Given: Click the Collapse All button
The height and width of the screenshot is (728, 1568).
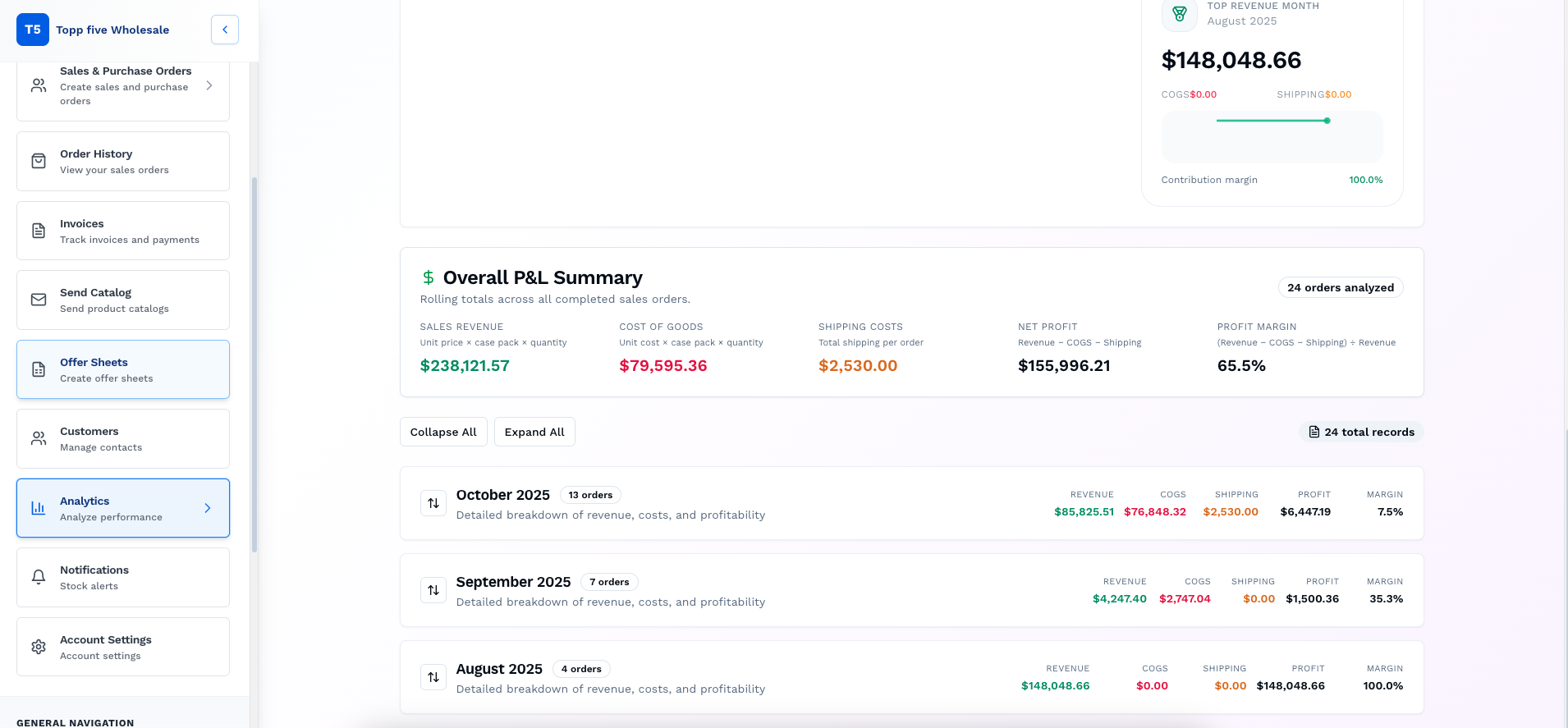Looking at the screenshot, I should (x=443, y=432).
